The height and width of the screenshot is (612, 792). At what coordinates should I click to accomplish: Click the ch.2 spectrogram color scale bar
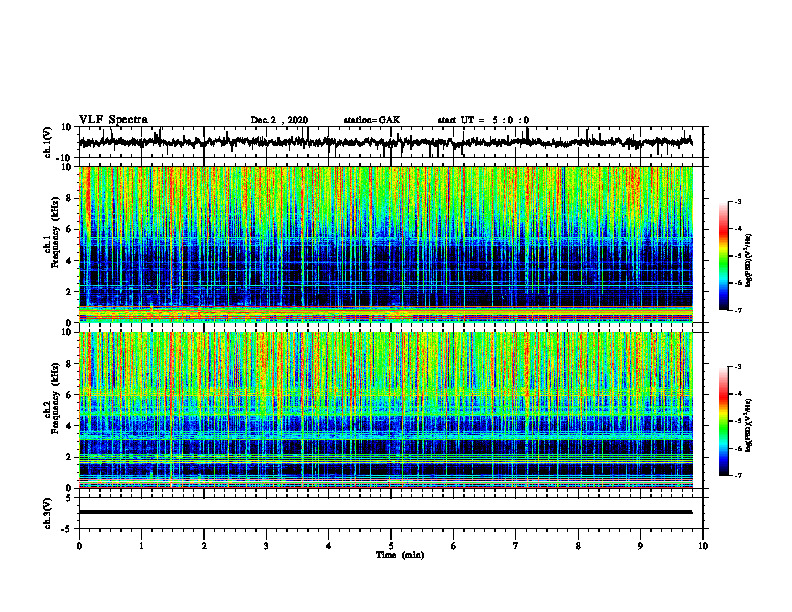coord(724,421)
